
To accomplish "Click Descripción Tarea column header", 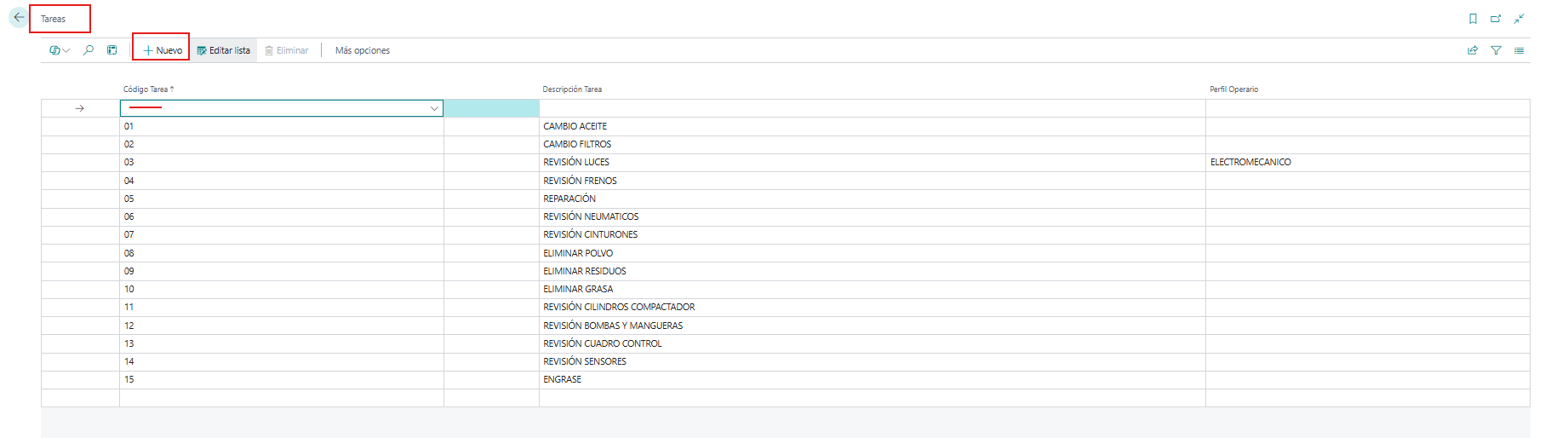I will pos(572,89).
